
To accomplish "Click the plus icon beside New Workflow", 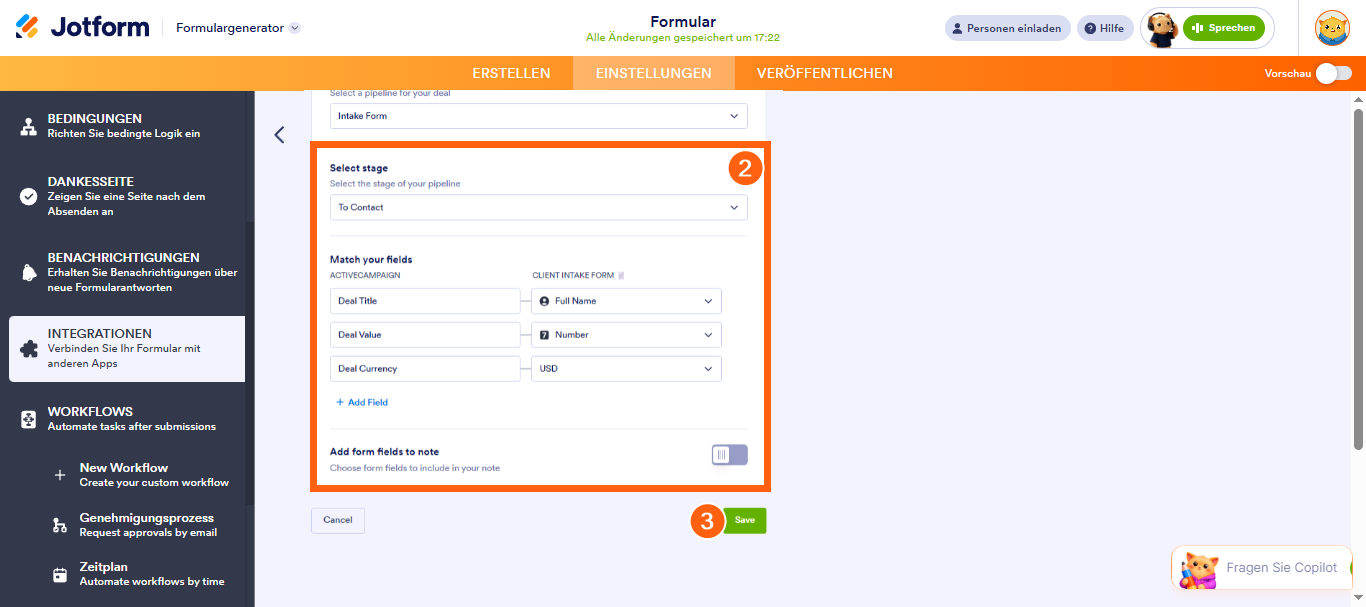I will click(x=60, y=475).
